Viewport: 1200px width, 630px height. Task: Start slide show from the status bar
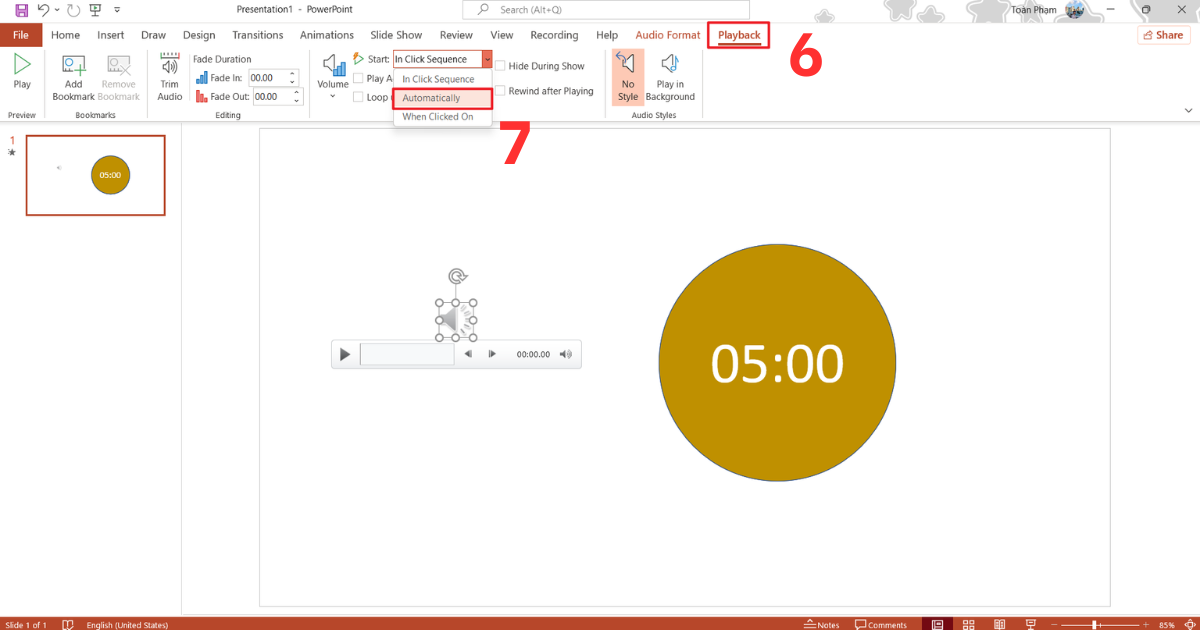[1031, 624]
